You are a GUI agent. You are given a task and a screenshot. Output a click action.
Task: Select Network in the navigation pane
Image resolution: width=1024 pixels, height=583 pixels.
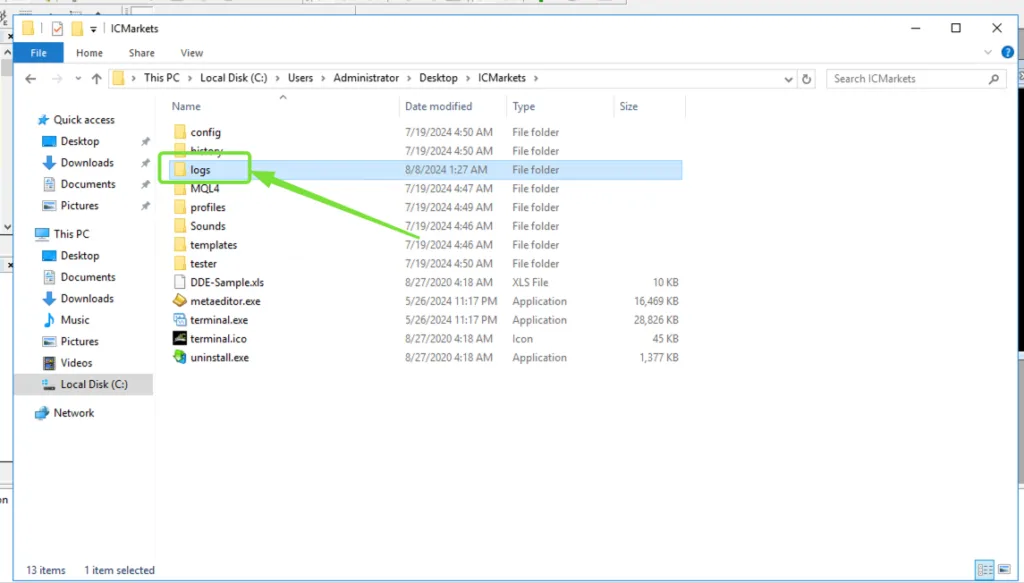(74, 413)
